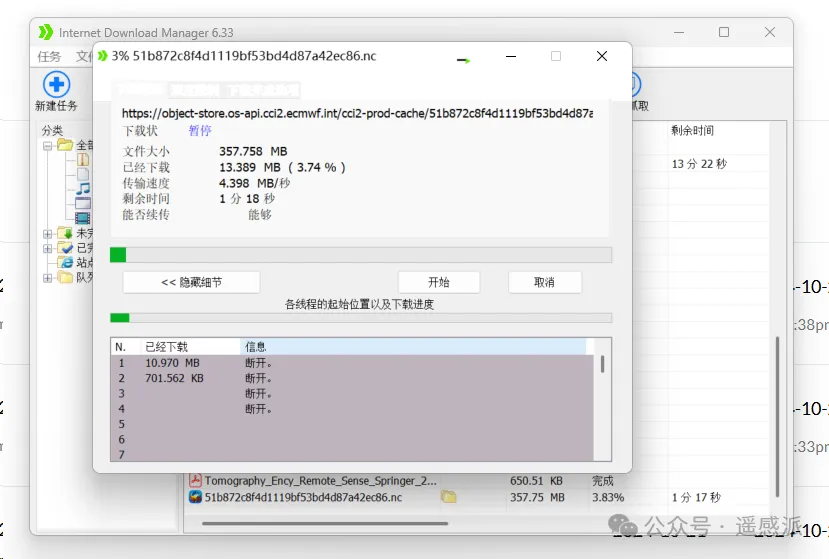This screenshot has height=559, width=829.
Task: Select the compressed archive category icon in tree
Action: click(83, 159)
